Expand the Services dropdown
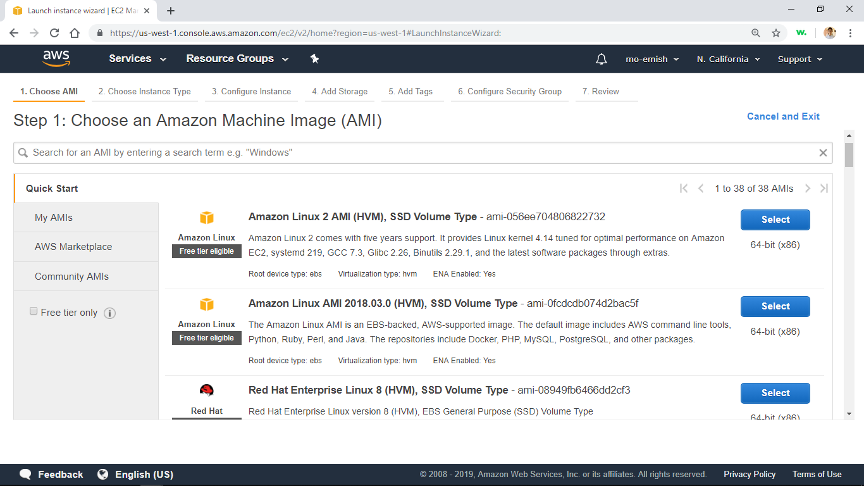864x487 pixels. pos(137,58)
